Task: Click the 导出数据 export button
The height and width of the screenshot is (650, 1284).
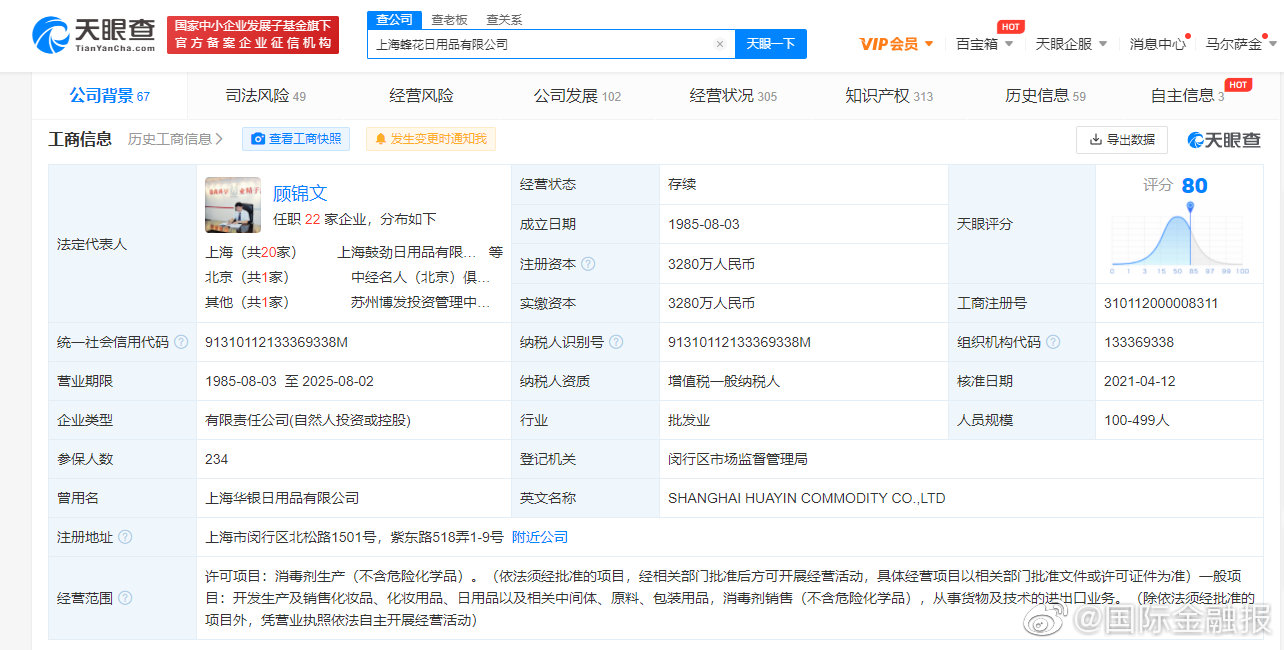Action: pyautogui.click(x=1122, y=140)
